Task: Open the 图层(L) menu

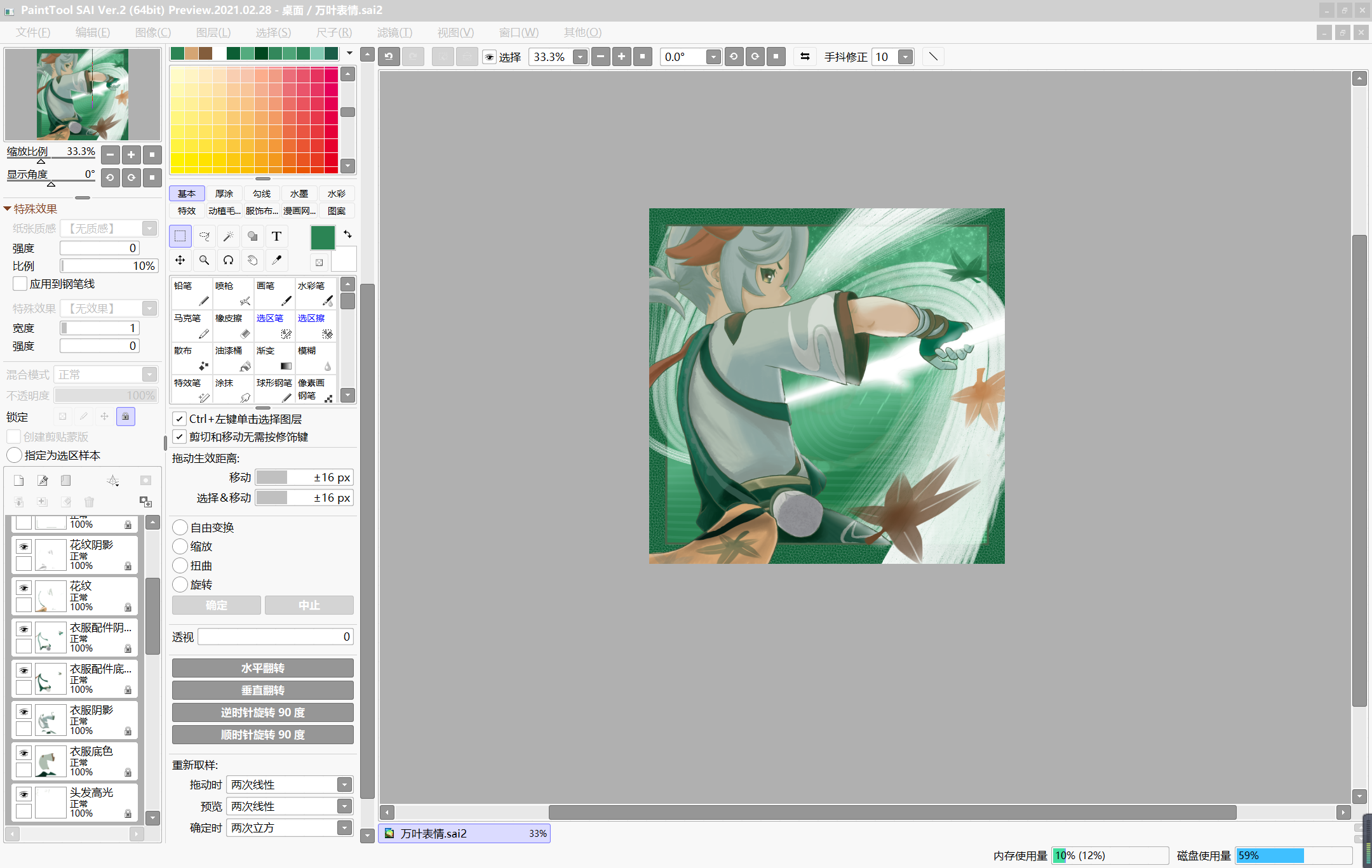Action: [x=213, y=32]
